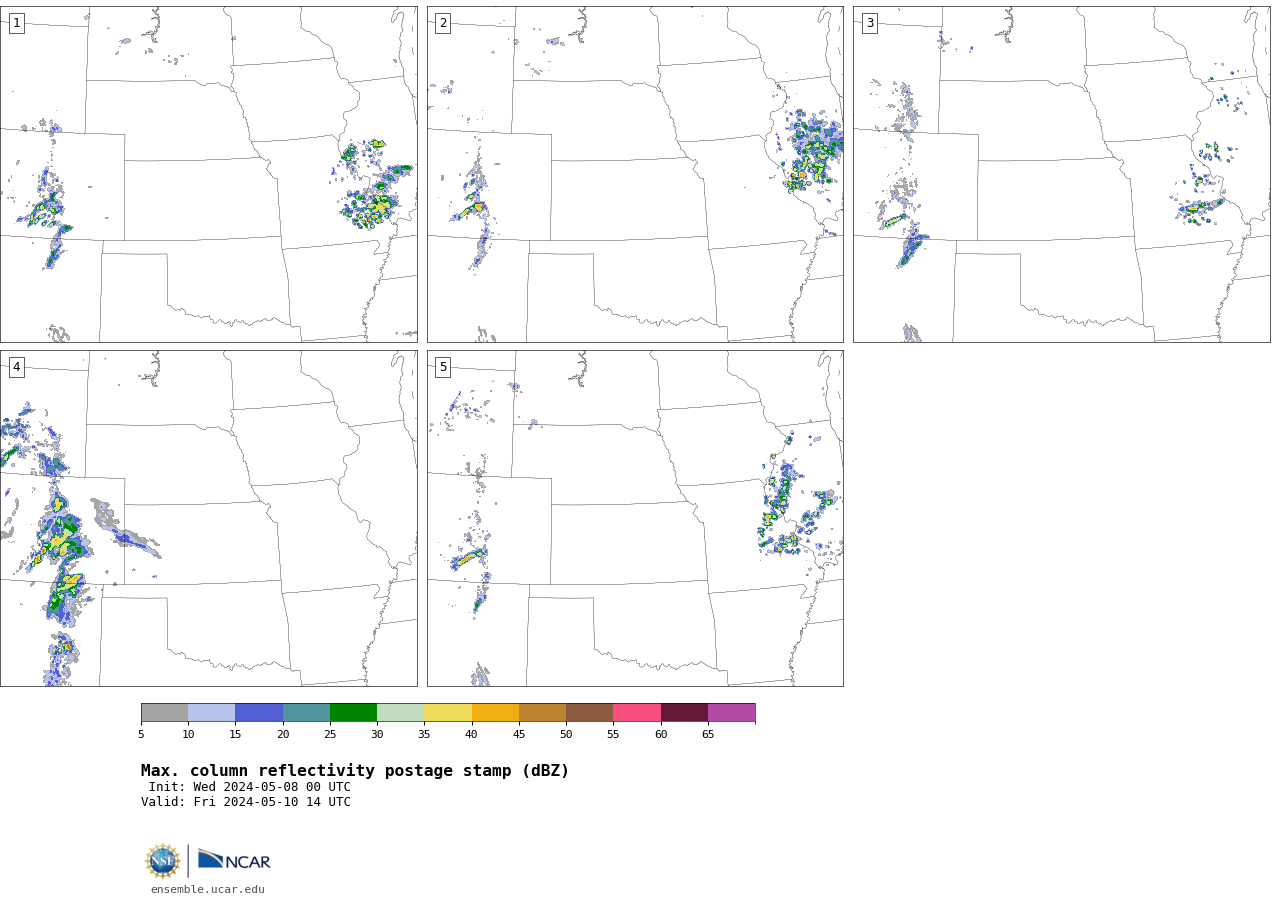
Task: Click panel number label 4
Action: (x=17, y=367)
